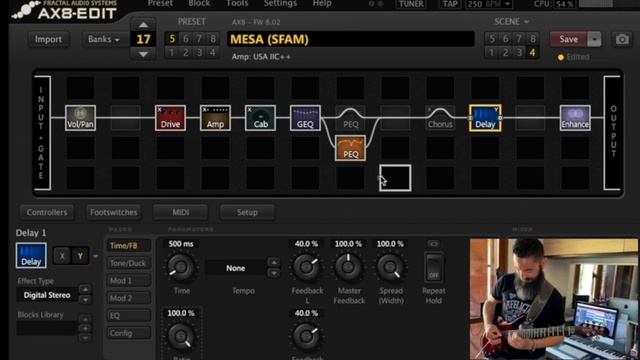Select preset button 5
640x360 pixels.
[x=172, y=39]
